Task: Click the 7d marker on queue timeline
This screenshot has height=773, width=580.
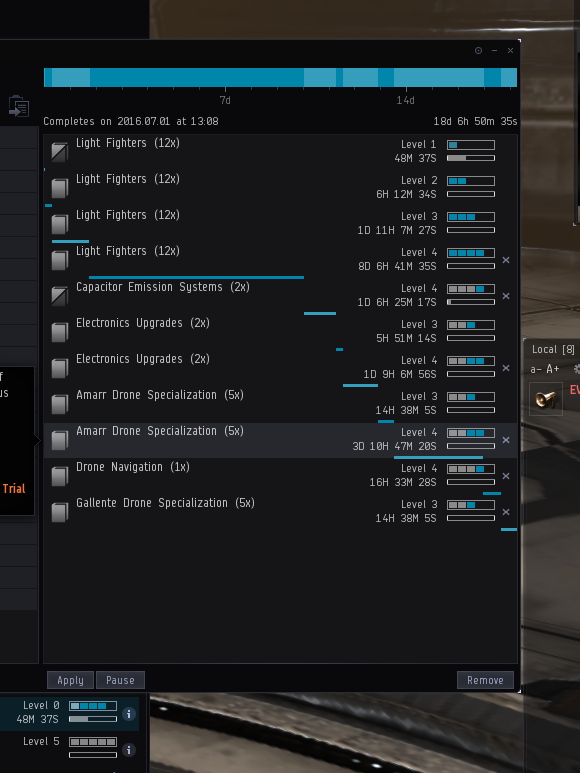Action: (225, 100)
